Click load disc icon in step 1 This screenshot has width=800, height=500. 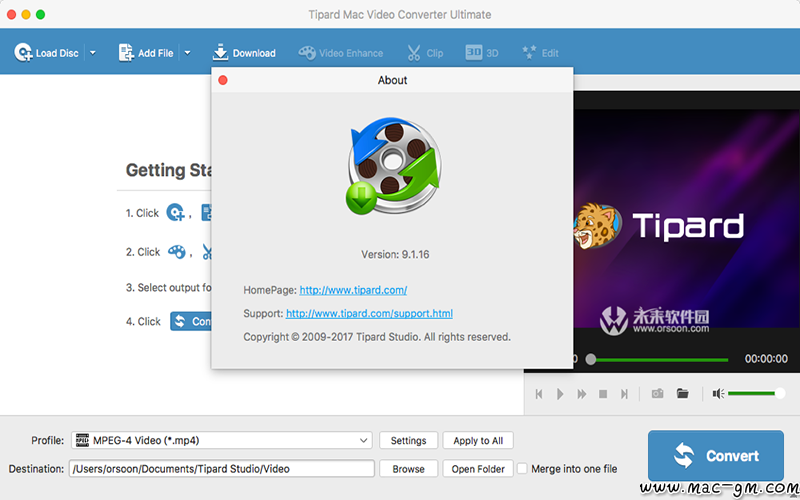(x=176, y=212)
